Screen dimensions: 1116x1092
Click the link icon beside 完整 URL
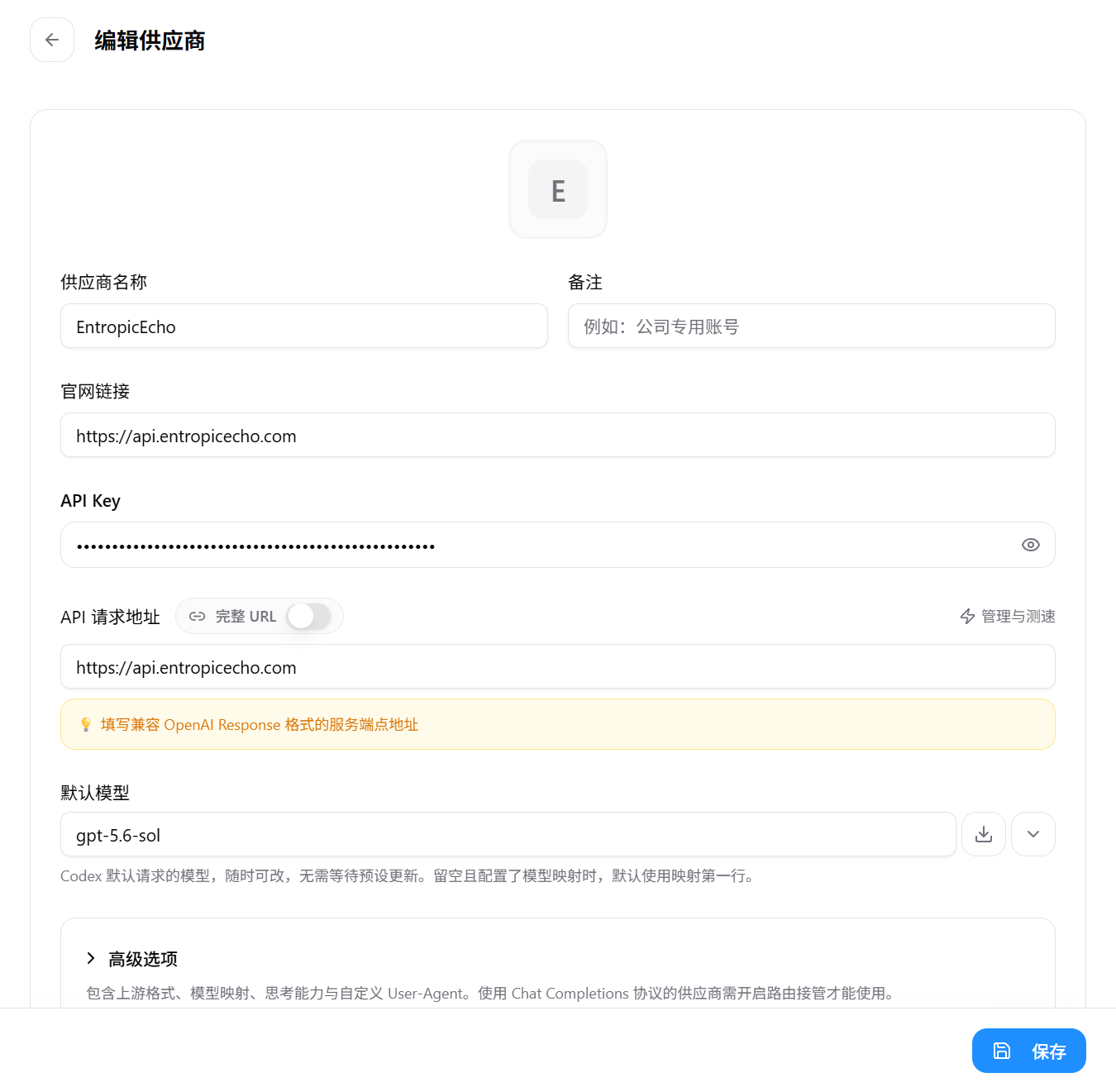click(197, 616)
